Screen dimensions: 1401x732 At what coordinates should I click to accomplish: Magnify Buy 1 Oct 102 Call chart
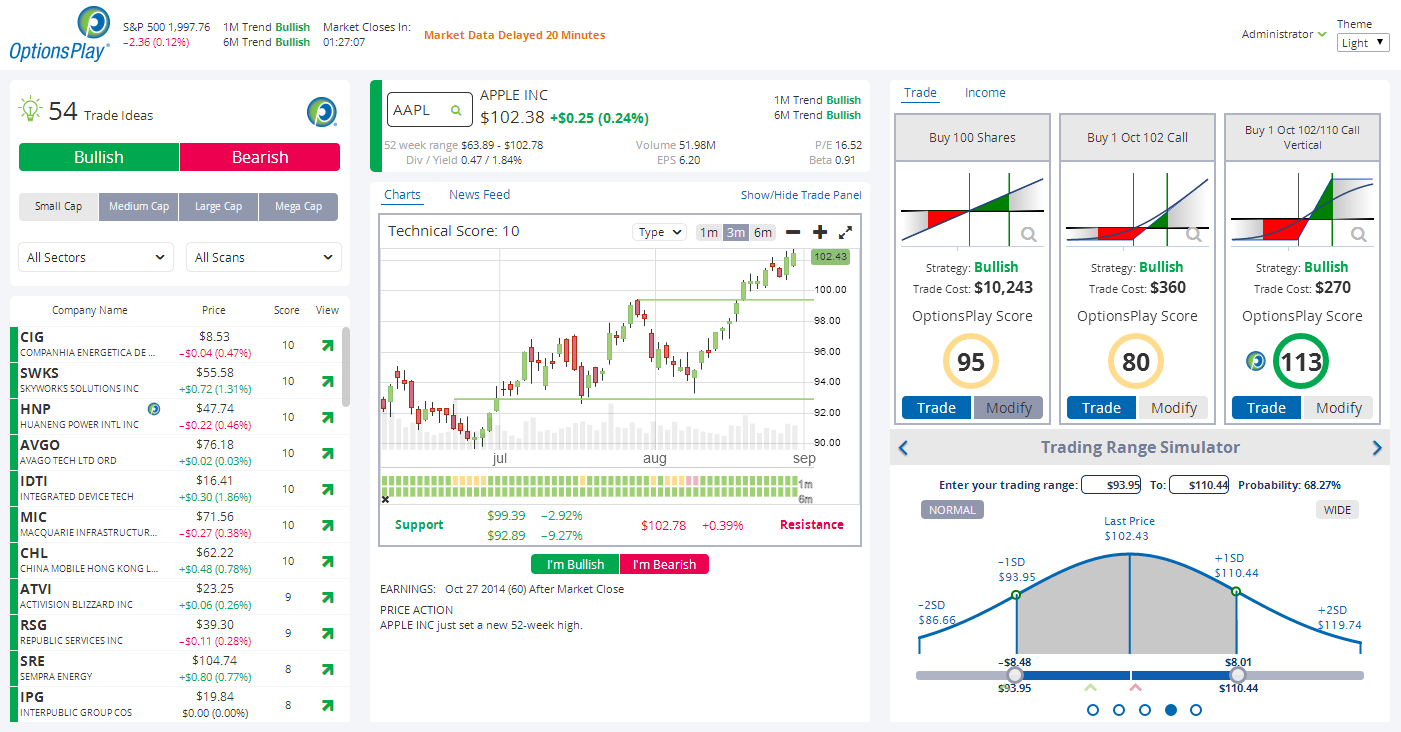coord(1194,235)
